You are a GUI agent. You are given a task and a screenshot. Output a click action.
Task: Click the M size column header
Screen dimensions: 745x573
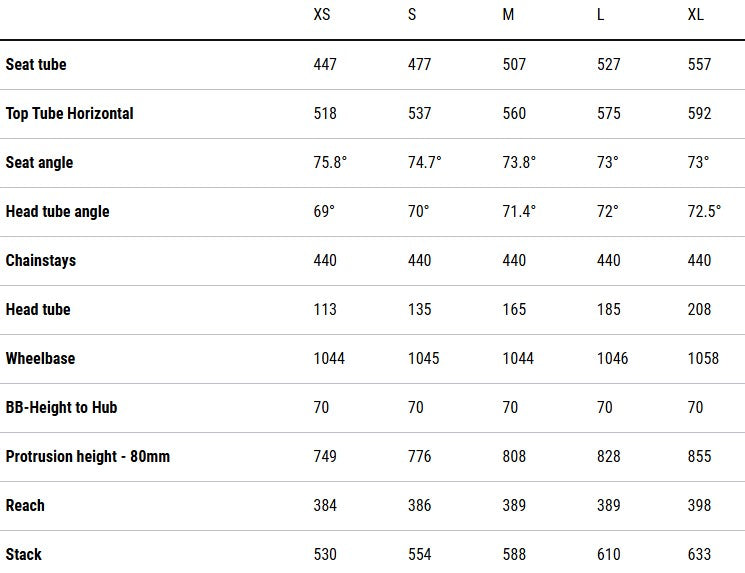pyautogui.click(x=509, y=15)
